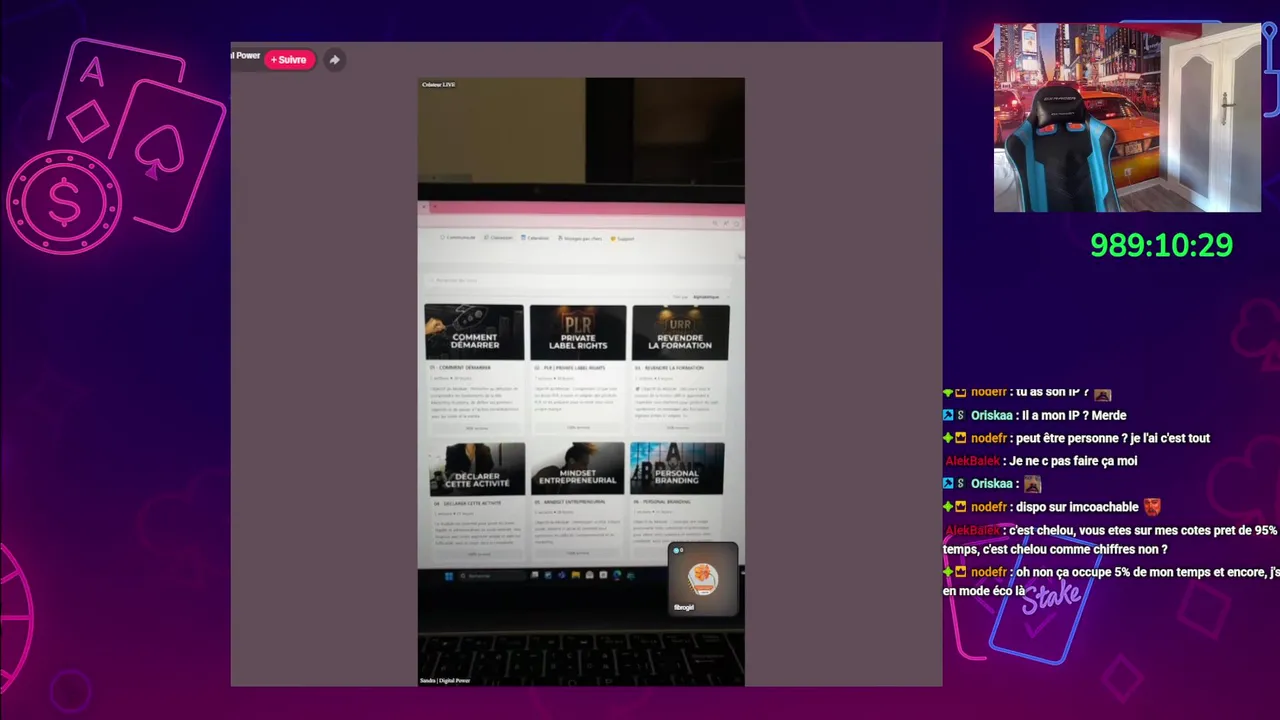The image size is (1280, 720).
Task: Click the gold badge before 'peut être personne'
Action: (x=961, y=438)
